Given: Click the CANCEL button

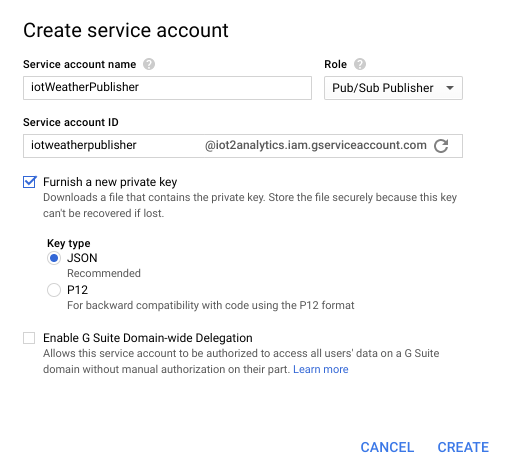Looking at the screenshot, I should tap(387, 447).
